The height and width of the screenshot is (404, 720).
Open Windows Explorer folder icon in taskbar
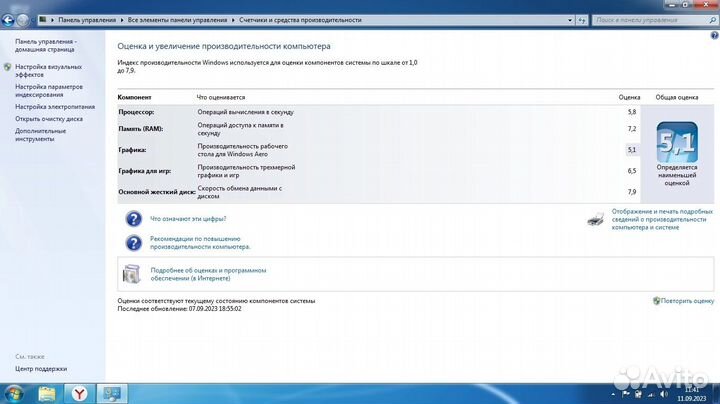(47, 393)
